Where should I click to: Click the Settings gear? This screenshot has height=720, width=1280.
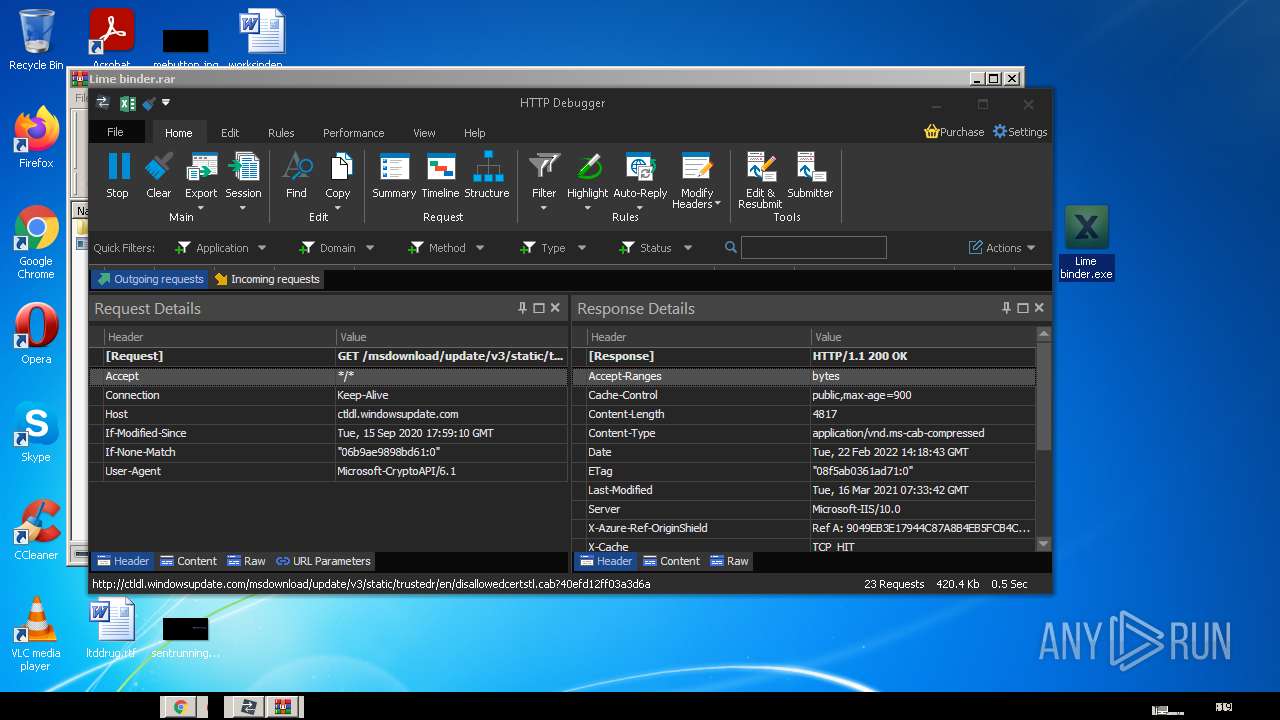coord(1000,131)
